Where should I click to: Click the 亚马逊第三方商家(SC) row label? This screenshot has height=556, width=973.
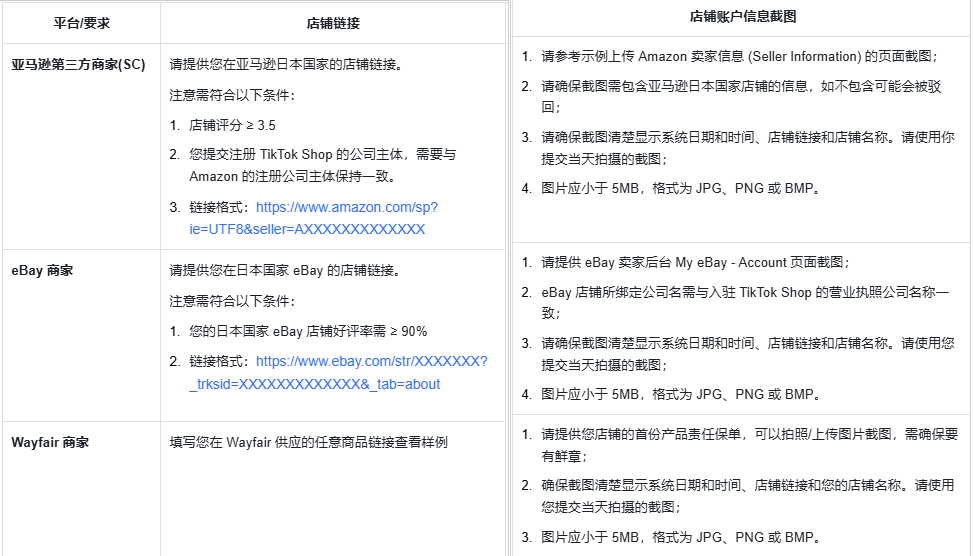pyautogui.click(x=78, y=65)
